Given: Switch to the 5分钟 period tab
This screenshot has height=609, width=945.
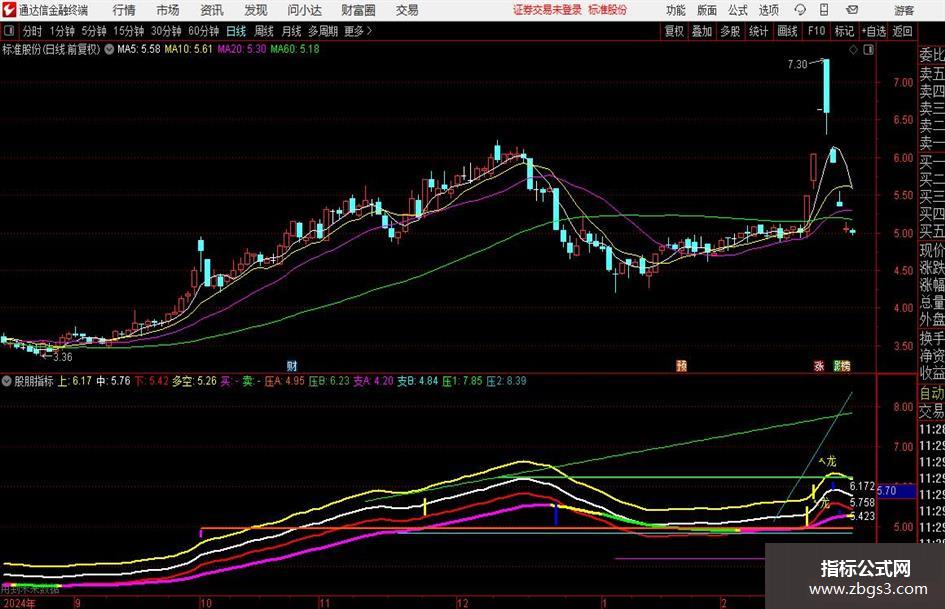Looking at the screenshot, I should point(94,31).
